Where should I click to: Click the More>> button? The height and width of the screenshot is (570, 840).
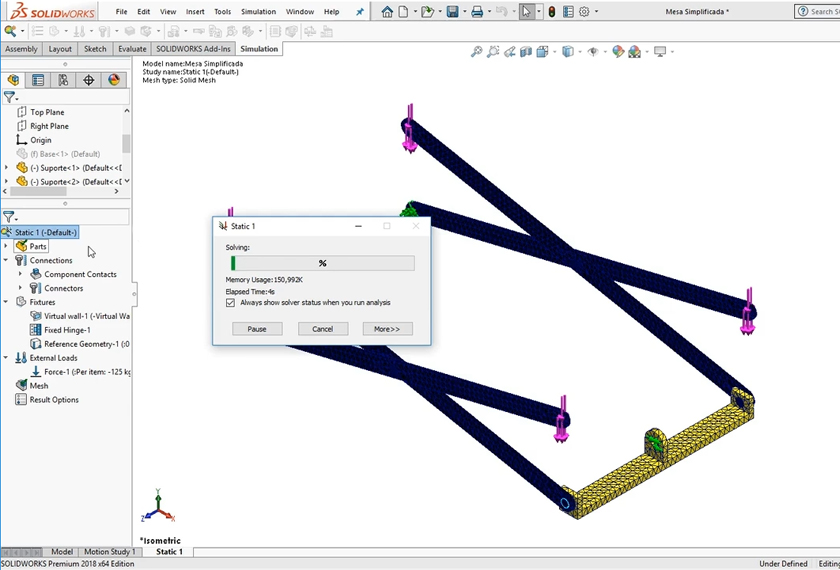pos(387,329)
